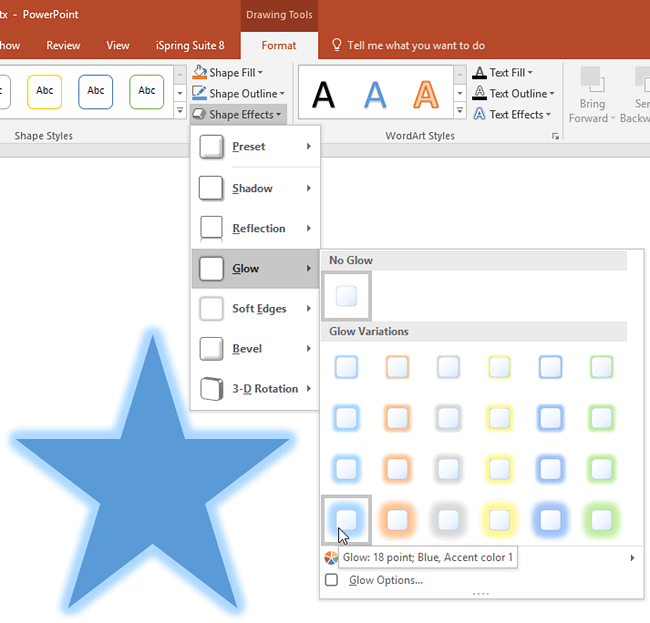Expand the Text Fill dropdown arrow
This screenshot has height=623, width=650.
click(530, 73)
